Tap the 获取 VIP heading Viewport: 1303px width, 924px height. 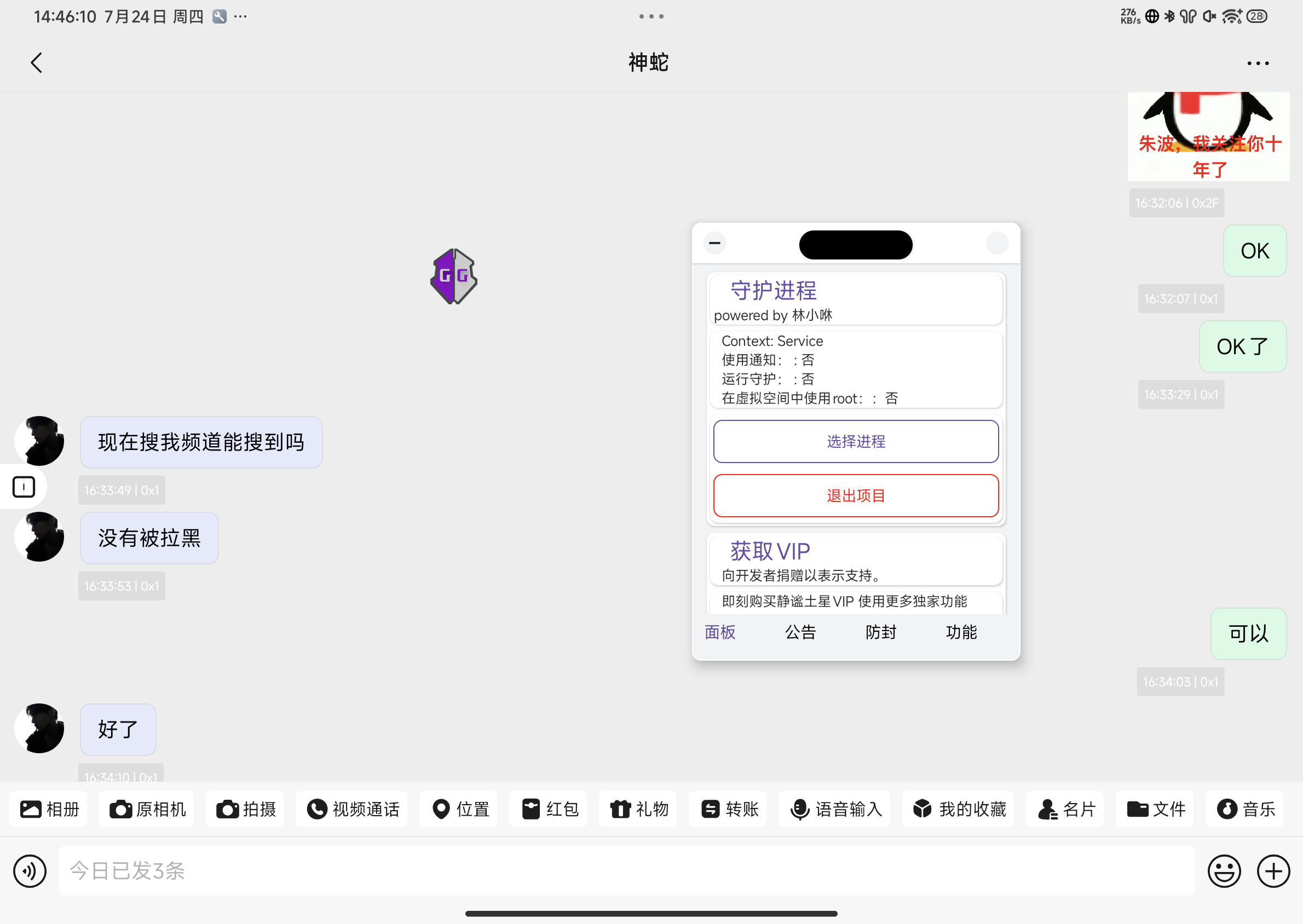pyautogui.click(x=770, y=551)
